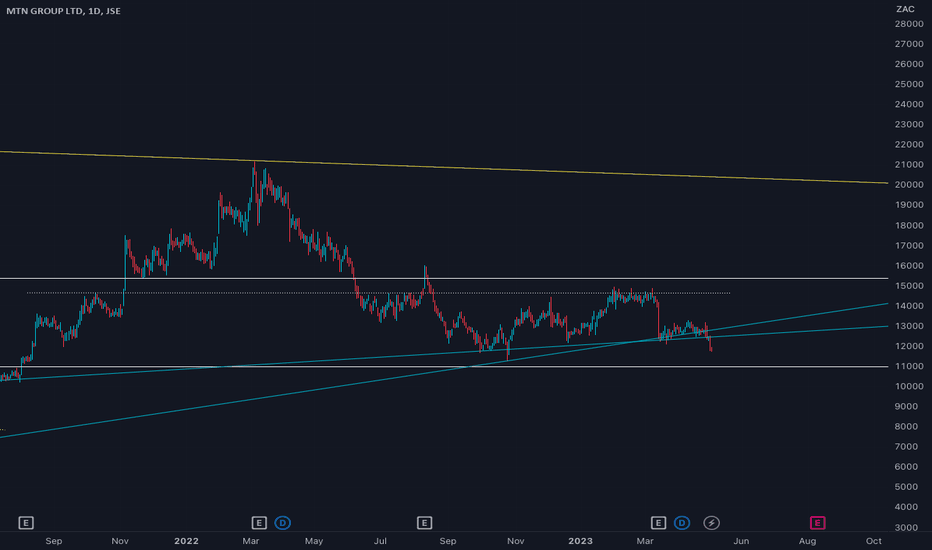Click the 21000 price axis label

coord(909,165)
